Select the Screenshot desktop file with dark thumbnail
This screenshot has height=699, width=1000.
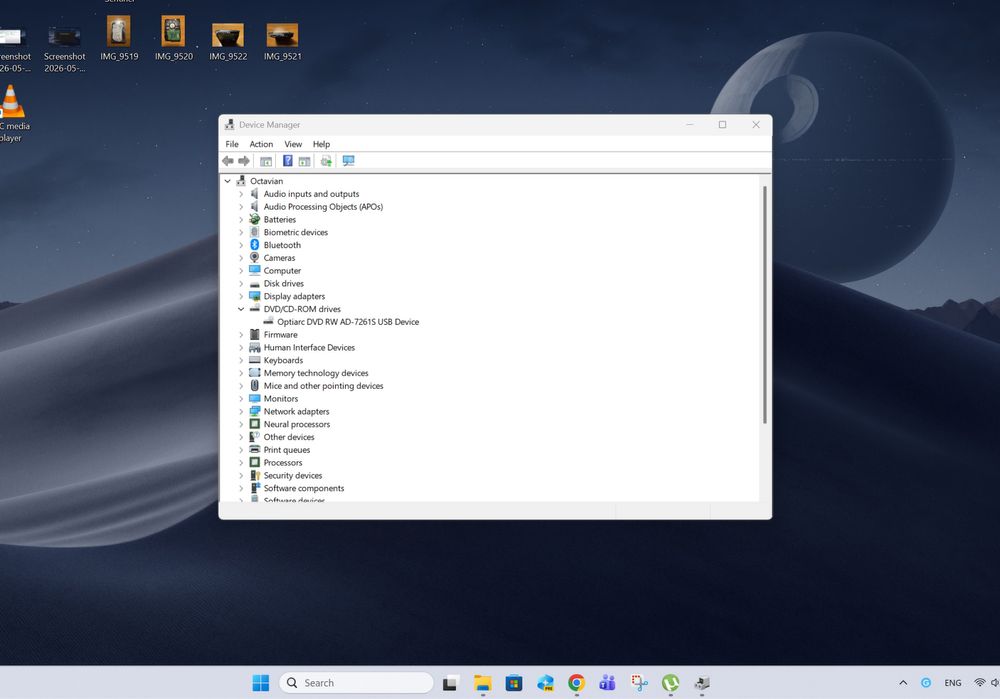coord(64,50)
